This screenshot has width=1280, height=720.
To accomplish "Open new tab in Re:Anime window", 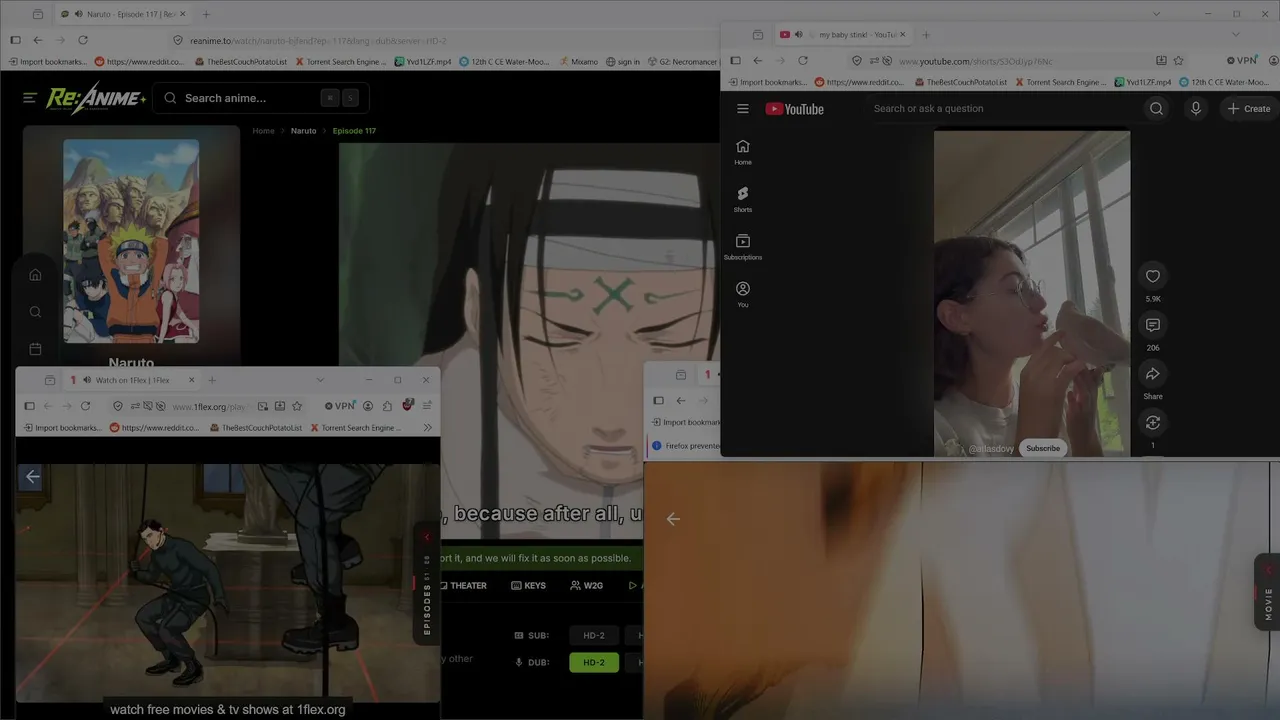I will click(206, 14).
